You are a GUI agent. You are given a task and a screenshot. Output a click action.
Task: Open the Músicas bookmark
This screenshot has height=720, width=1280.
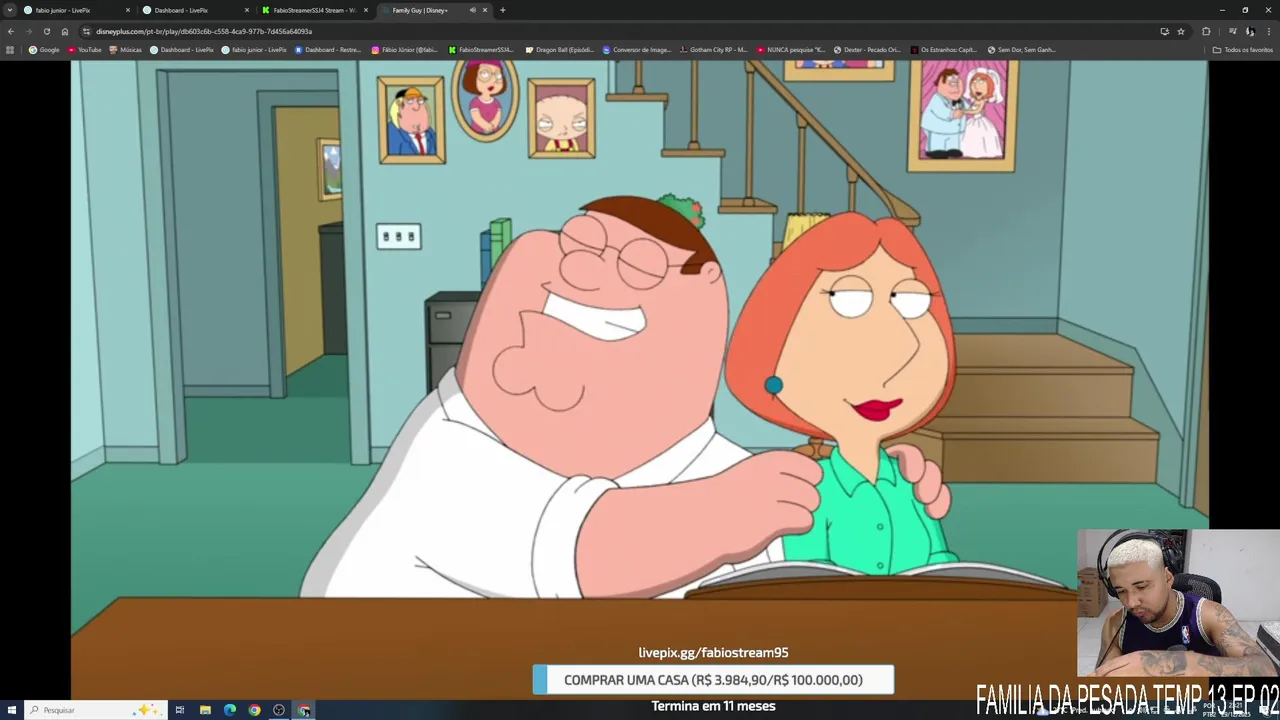(125, 49)
